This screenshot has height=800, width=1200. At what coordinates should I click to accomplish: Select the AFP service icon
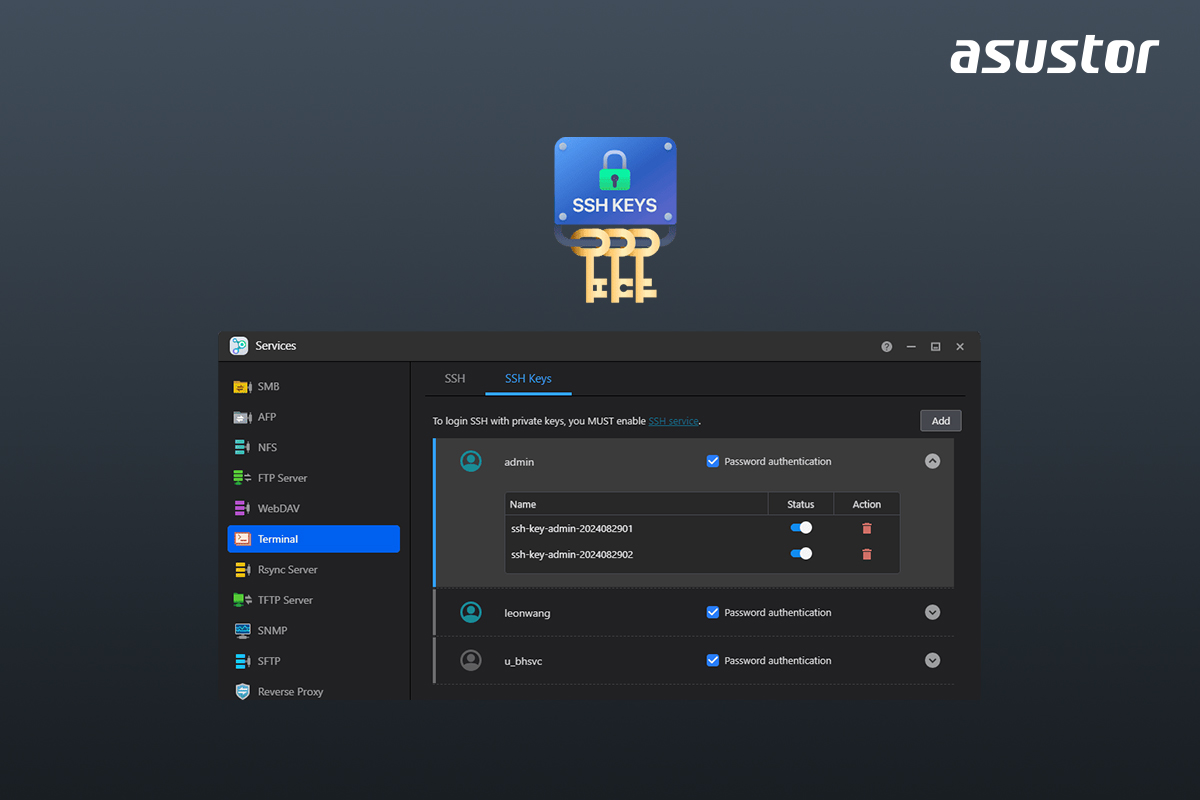point(242,417)
